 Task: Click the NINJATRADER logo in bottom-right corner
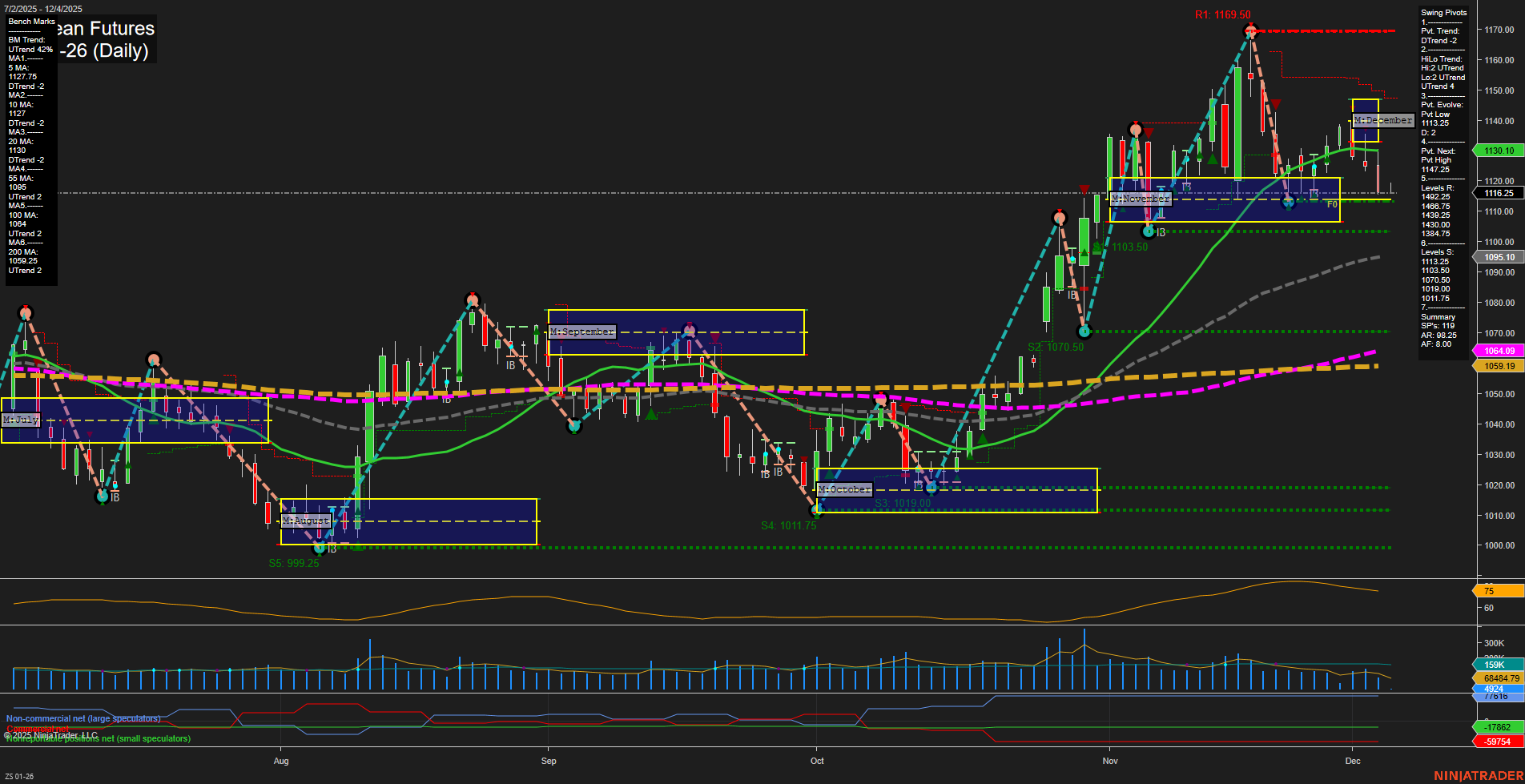(x=1479, y=775)
